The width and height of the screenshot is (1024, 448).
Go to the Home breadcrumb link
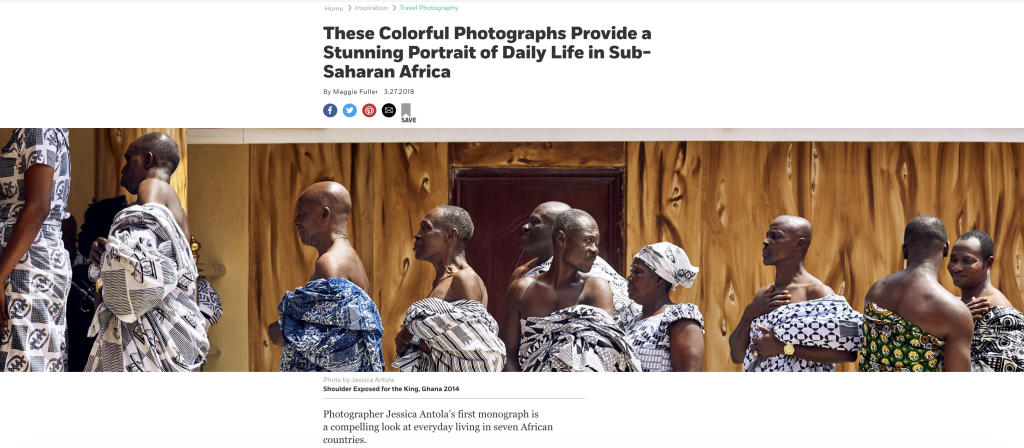click(334, 8)
